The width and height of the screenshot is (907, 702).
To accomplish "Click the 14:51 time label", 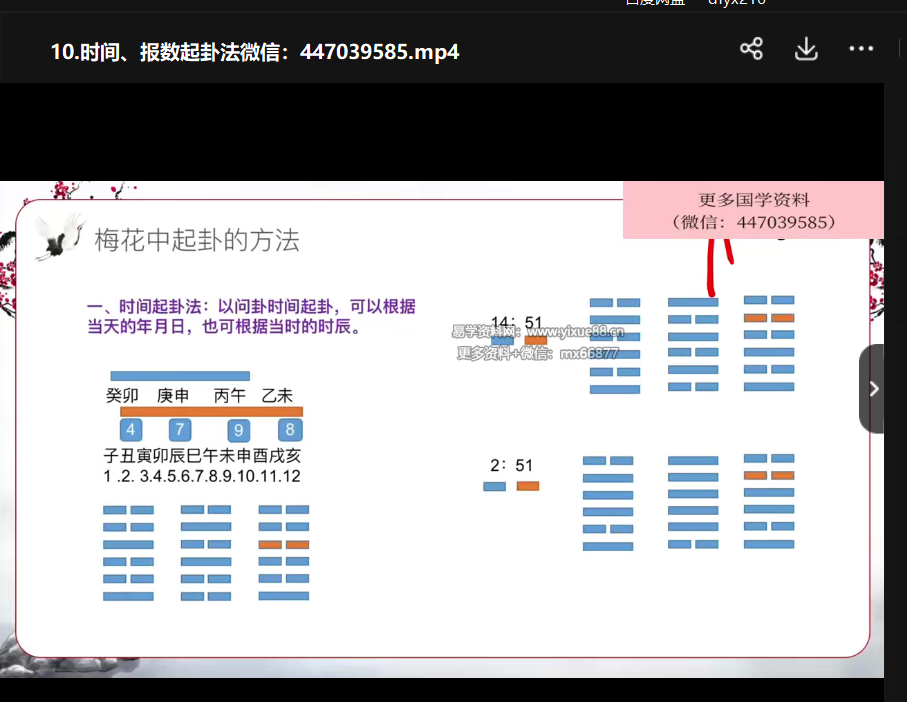I will point(516,322).
